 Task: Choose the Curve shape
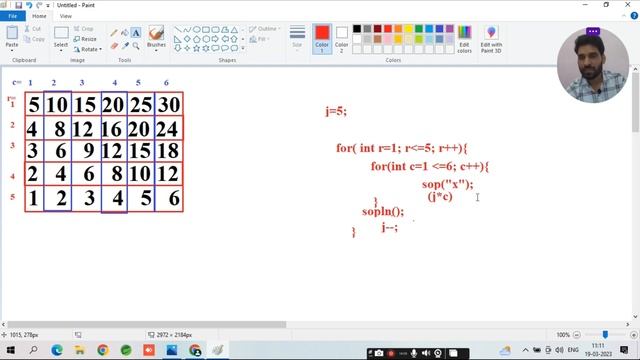[187, 29]
